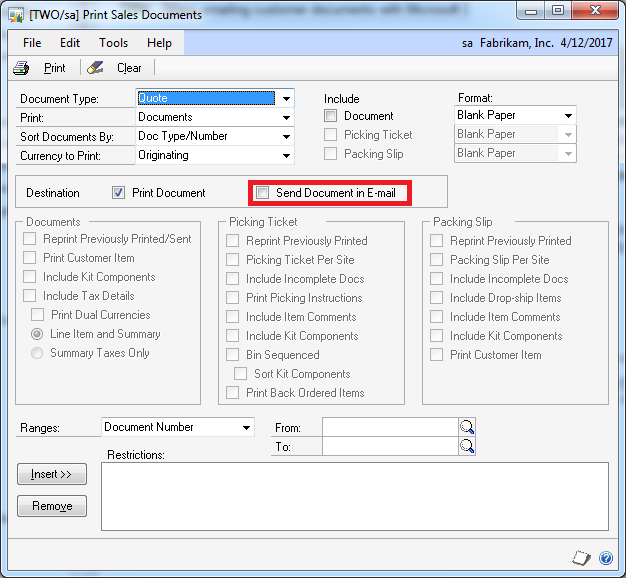Screen dimensions: 626x578
Task: Click the sa user ID text
Action: pyautogui.click(x=467, y=43)
